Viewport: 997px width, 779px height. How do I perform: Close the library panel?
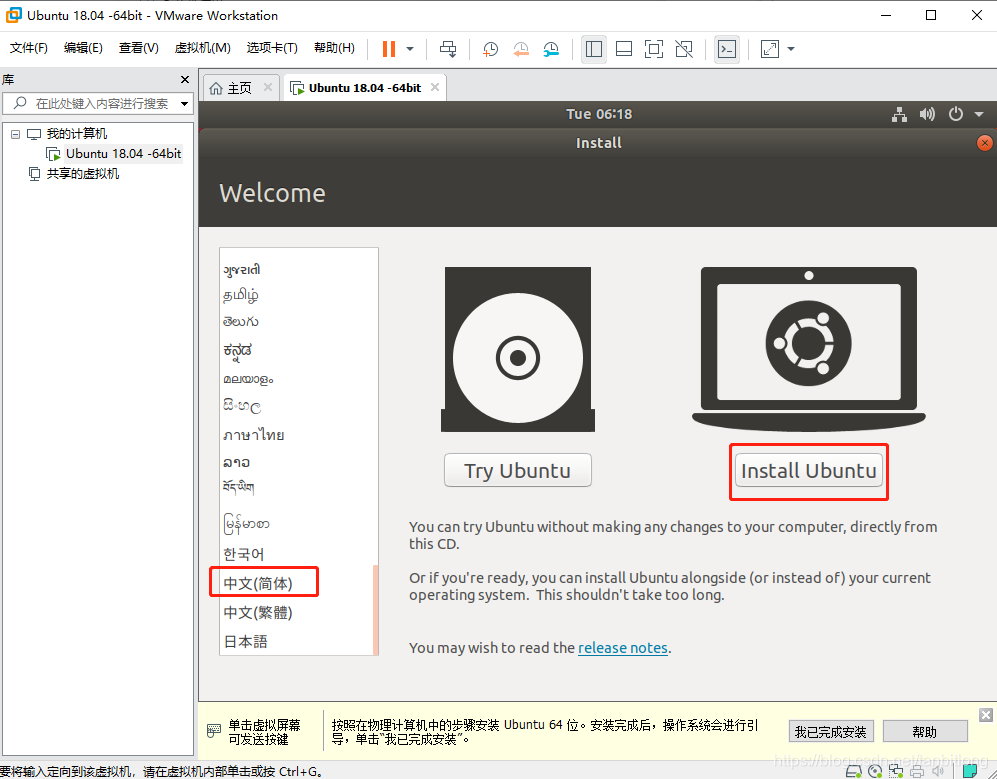point(185,79)
